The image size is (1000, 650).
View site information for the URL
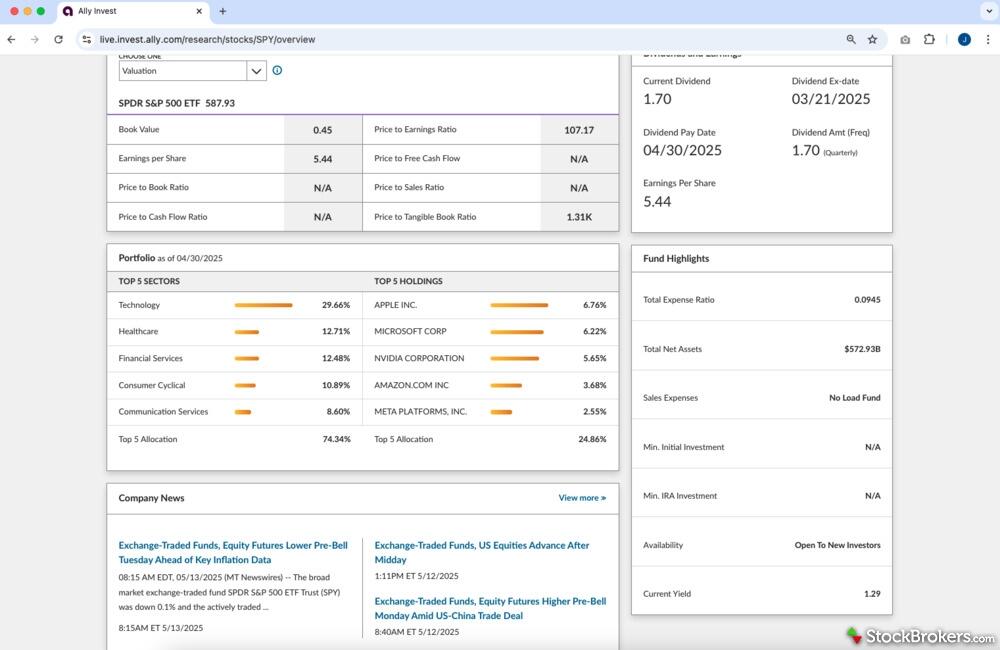87,40
